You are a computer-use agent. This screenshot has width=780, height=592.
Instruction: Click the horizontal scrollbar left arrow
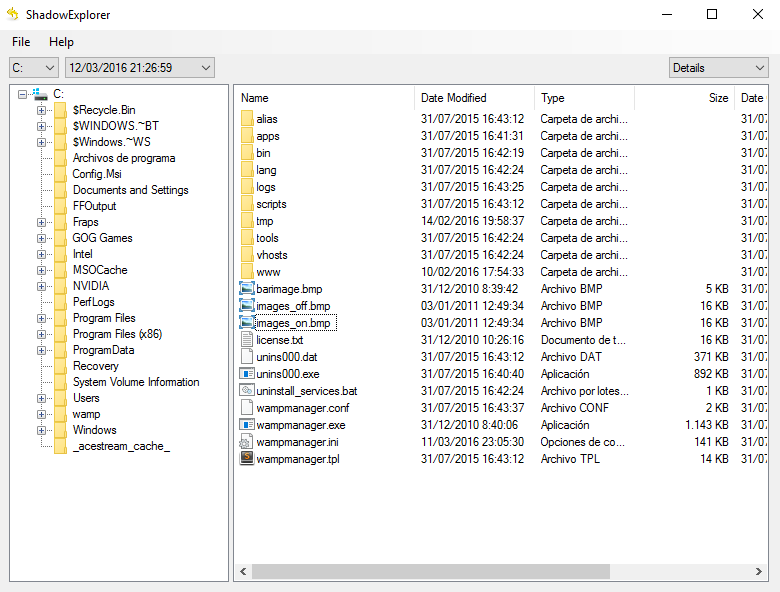coord(243,572)
